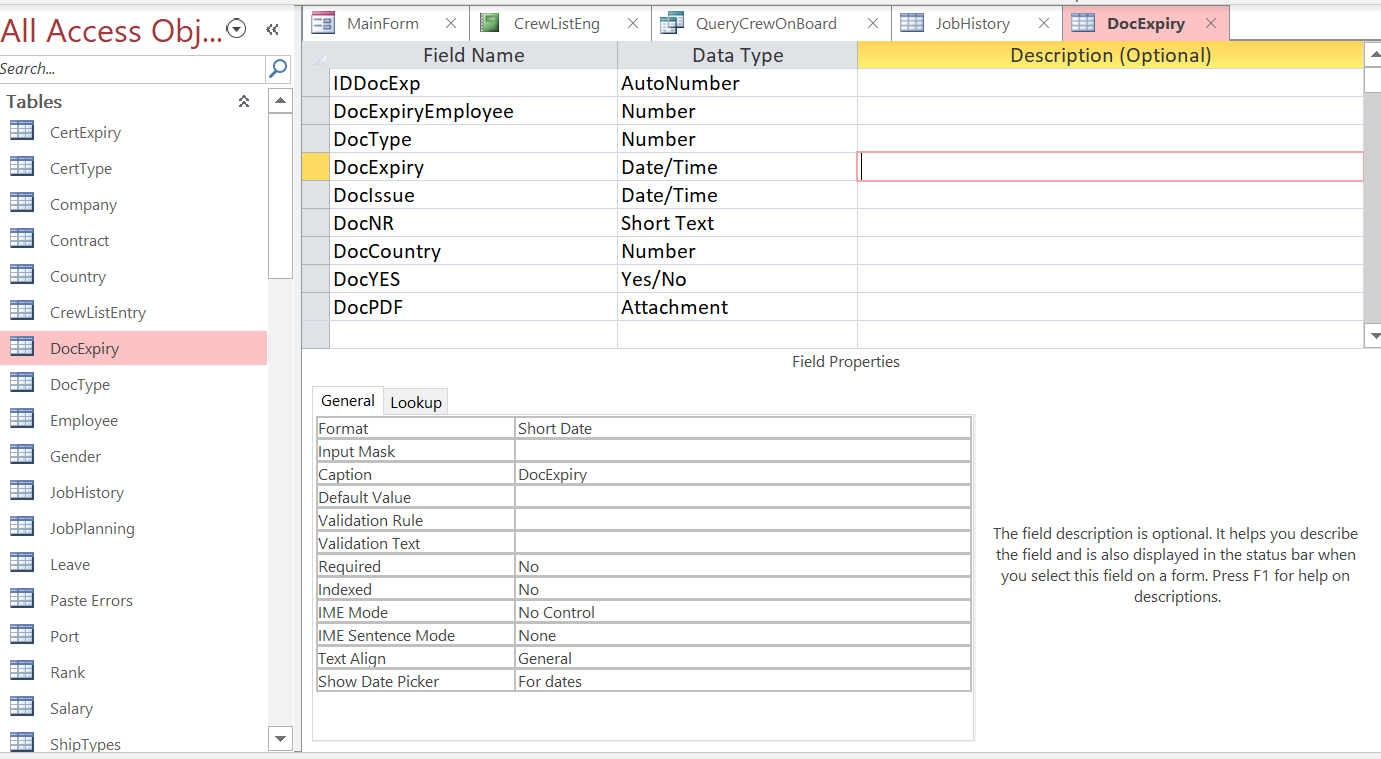
Task: Select the Employee table icon
Action: pyautogui.click(x=22, y=420)
